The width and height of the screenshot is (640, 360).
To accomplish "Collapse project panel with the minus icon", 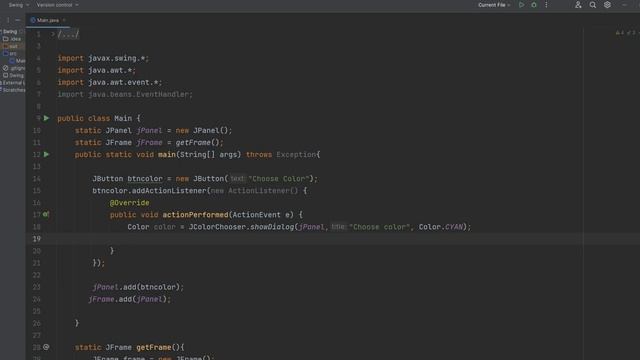I will (18, 20).
